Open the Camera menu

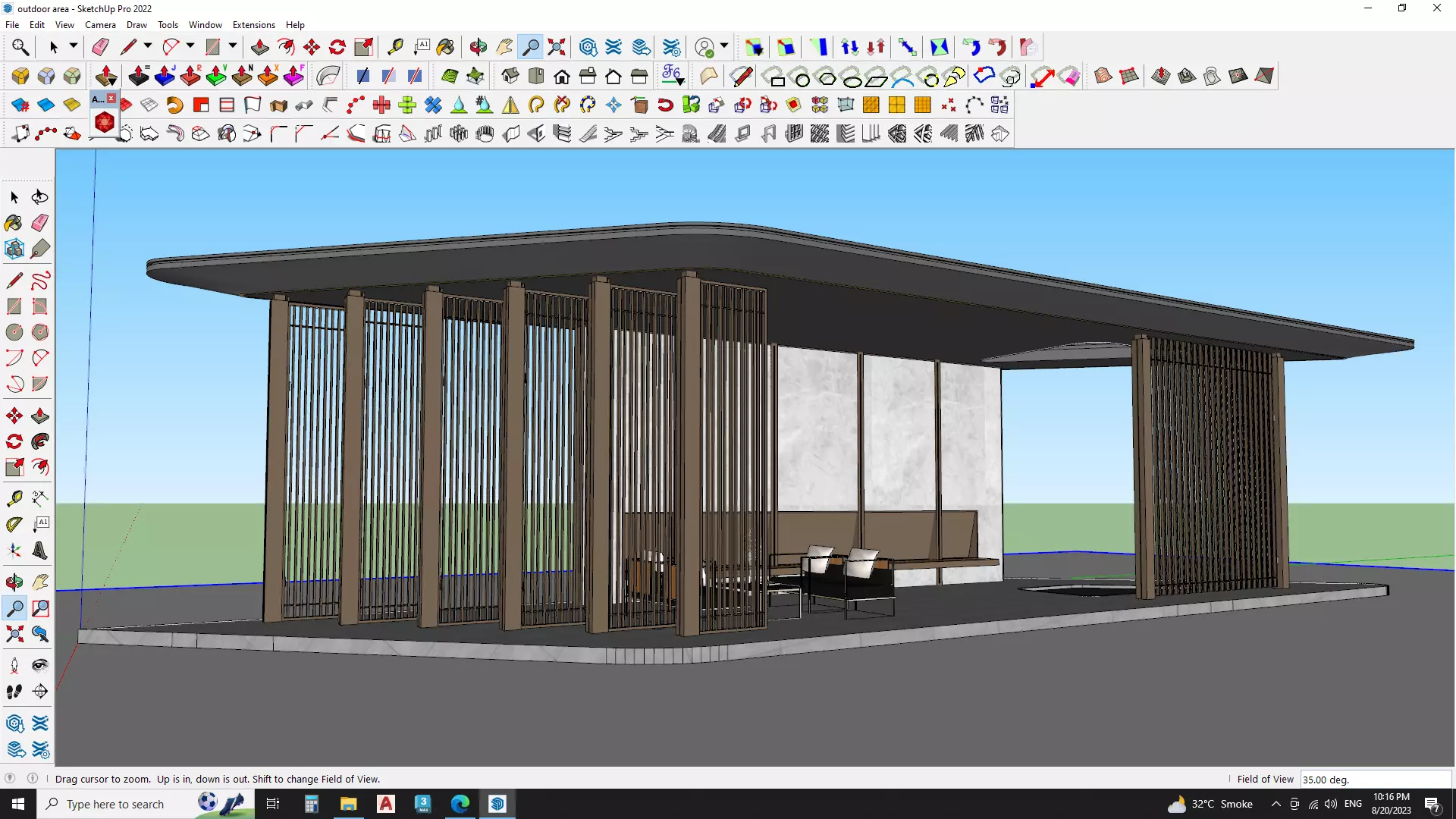[100, 25]
